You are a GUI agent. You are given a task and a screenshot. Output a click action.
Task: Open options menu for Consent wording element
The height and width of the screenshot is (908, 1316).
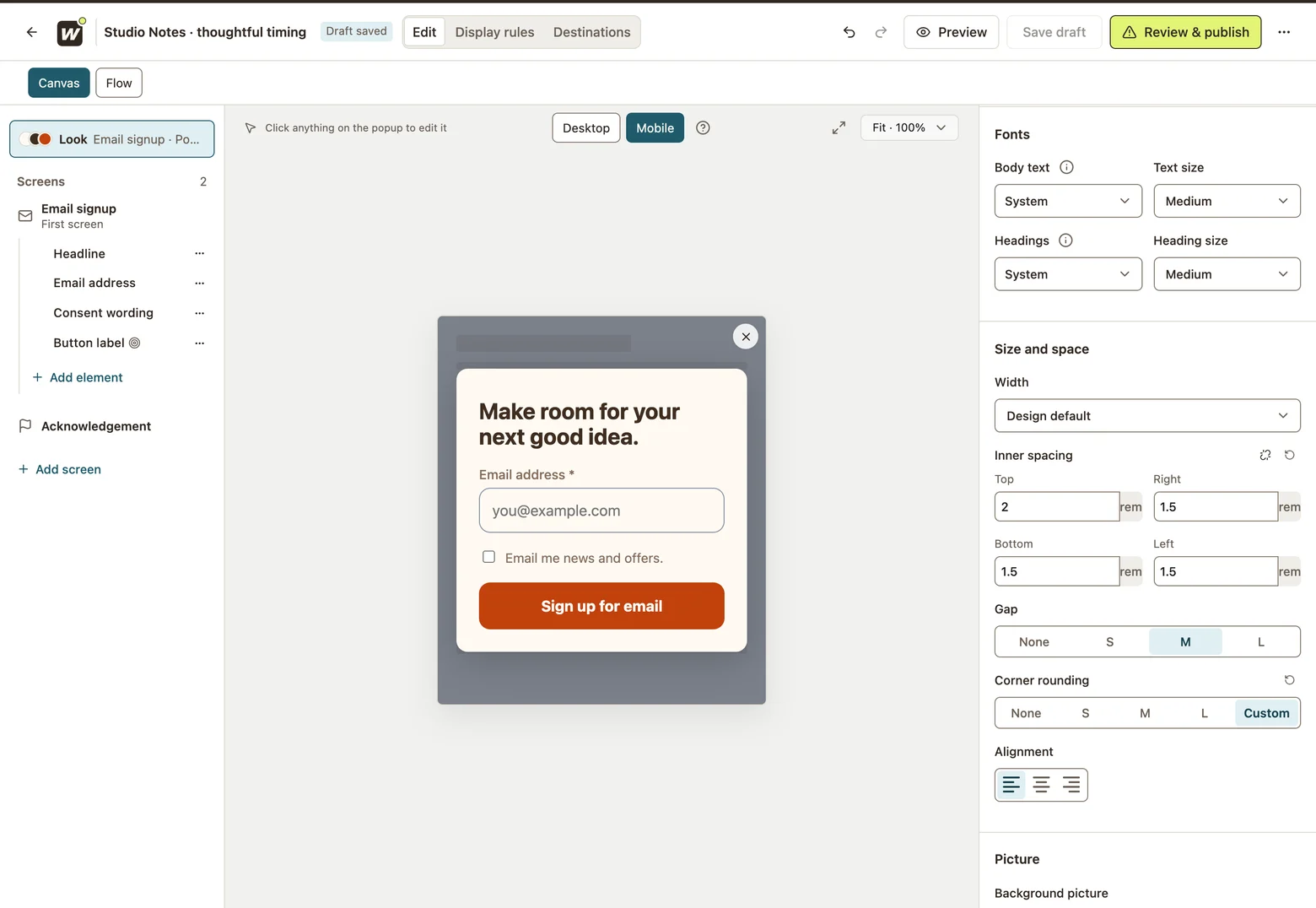pyautogui.click(x=200, y=313)
